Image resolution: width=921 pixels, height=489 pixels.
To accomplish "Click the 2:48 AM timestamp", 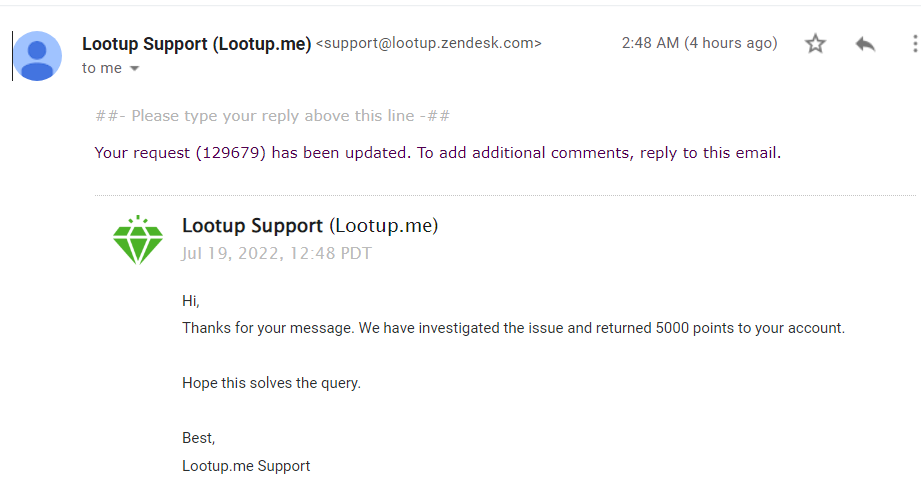I will (x=699, y=43).
